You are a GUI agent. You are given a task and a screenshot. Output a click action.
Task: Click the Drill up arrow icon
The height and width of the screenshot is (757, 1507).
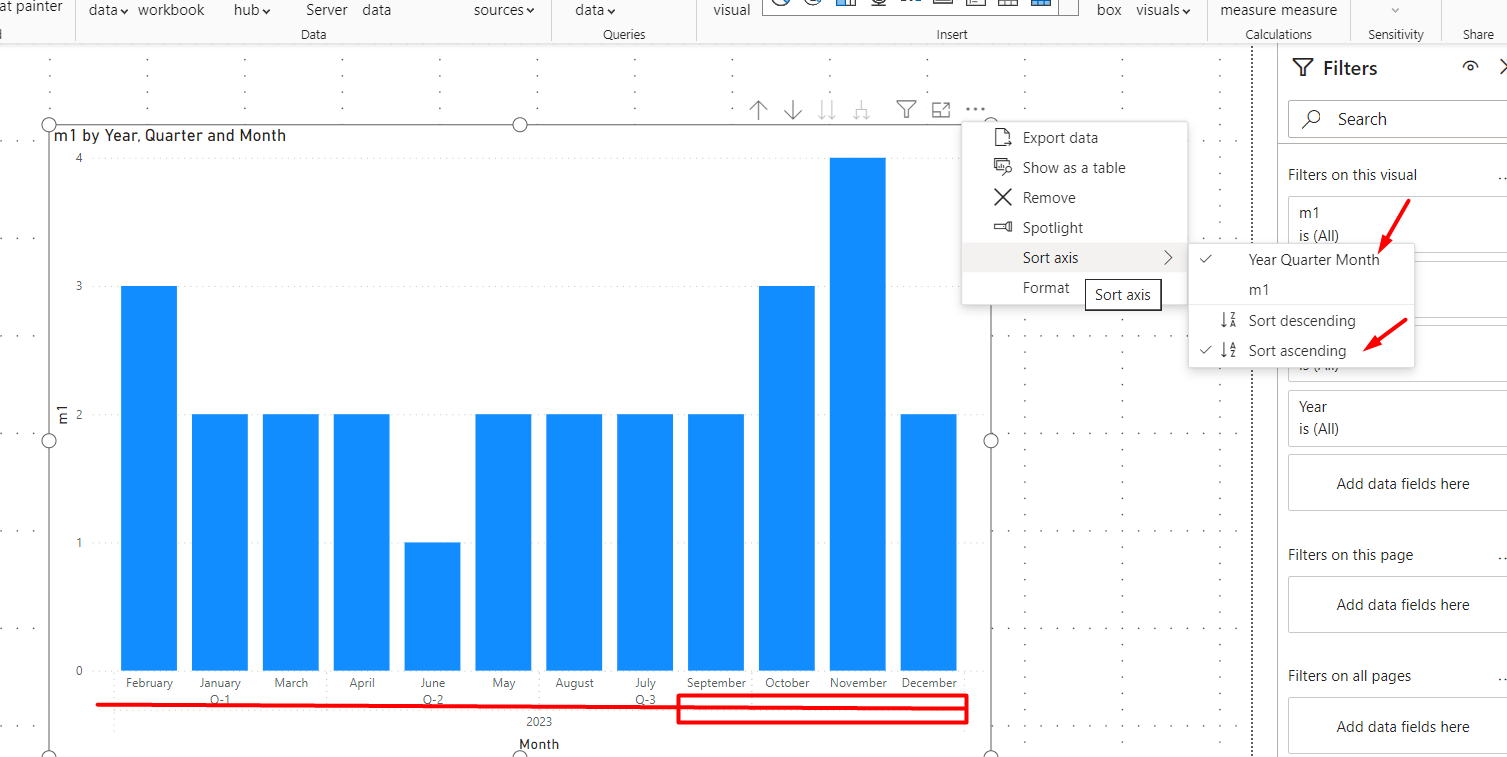(758, 110)
